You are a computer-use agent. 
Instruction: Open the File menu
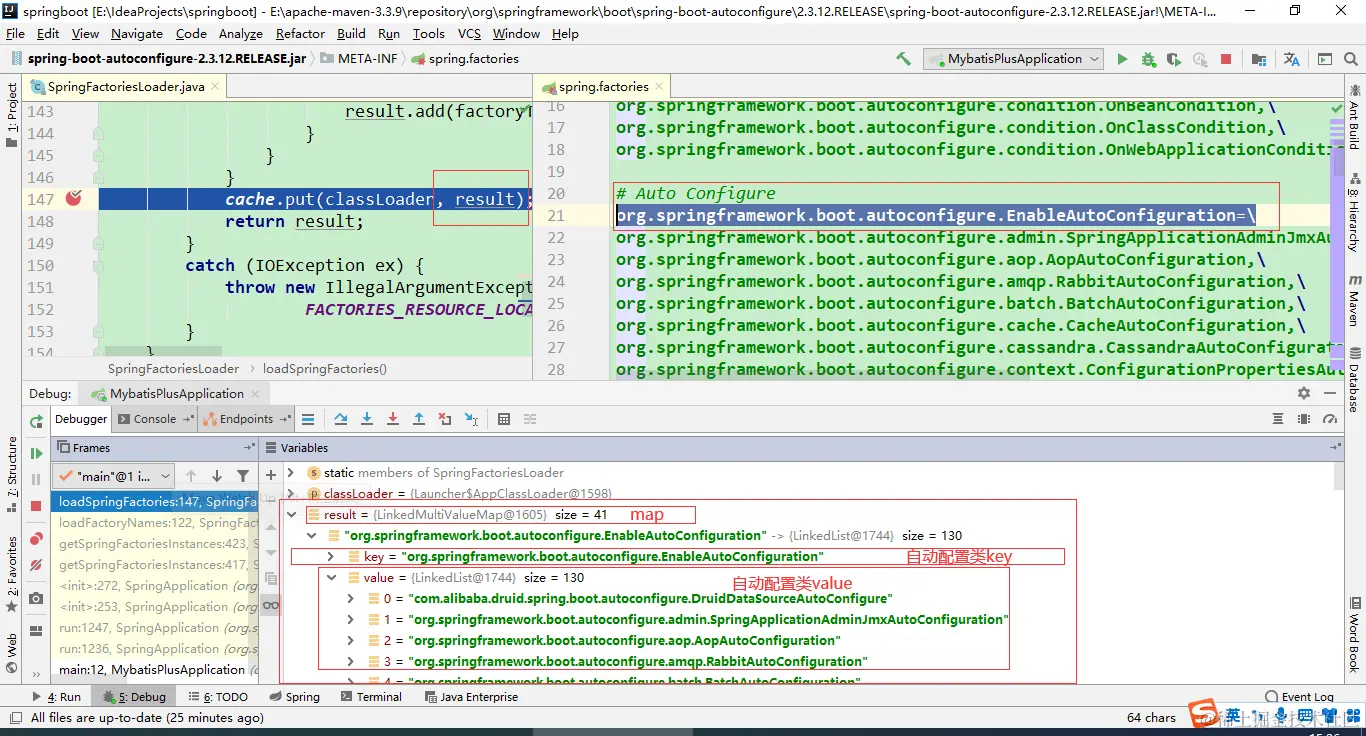click(x=15, y=33)
